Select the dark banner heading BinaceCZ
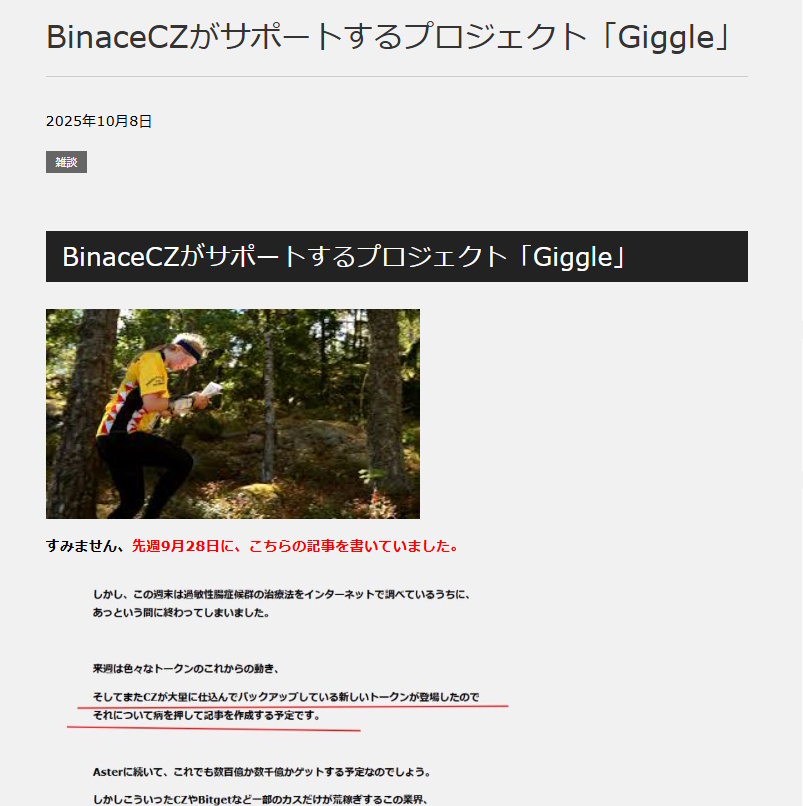The image size is (803, 806). tap(397, 257)
